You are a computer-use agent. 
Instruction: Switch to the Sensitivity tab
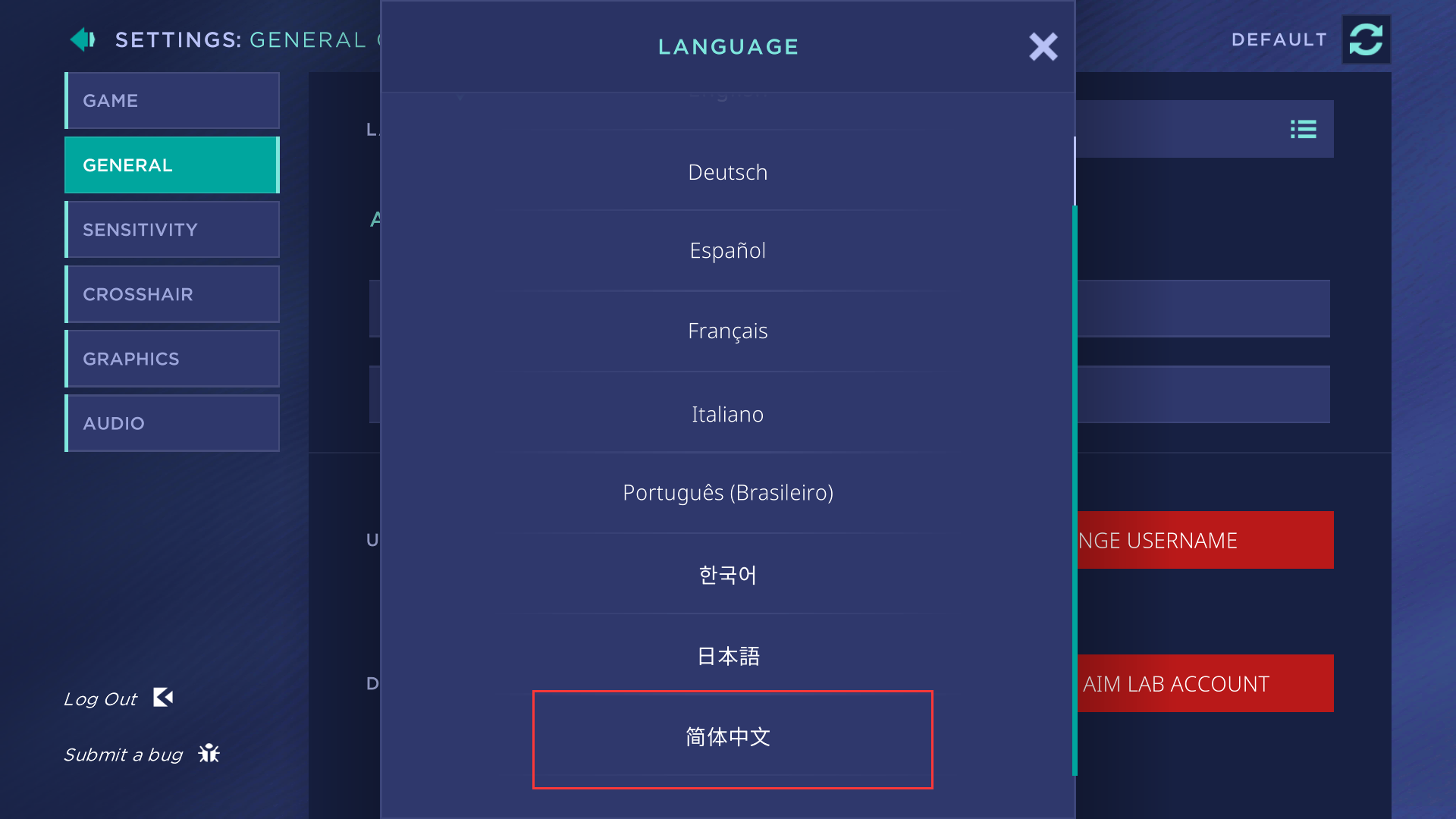point(172,230)
